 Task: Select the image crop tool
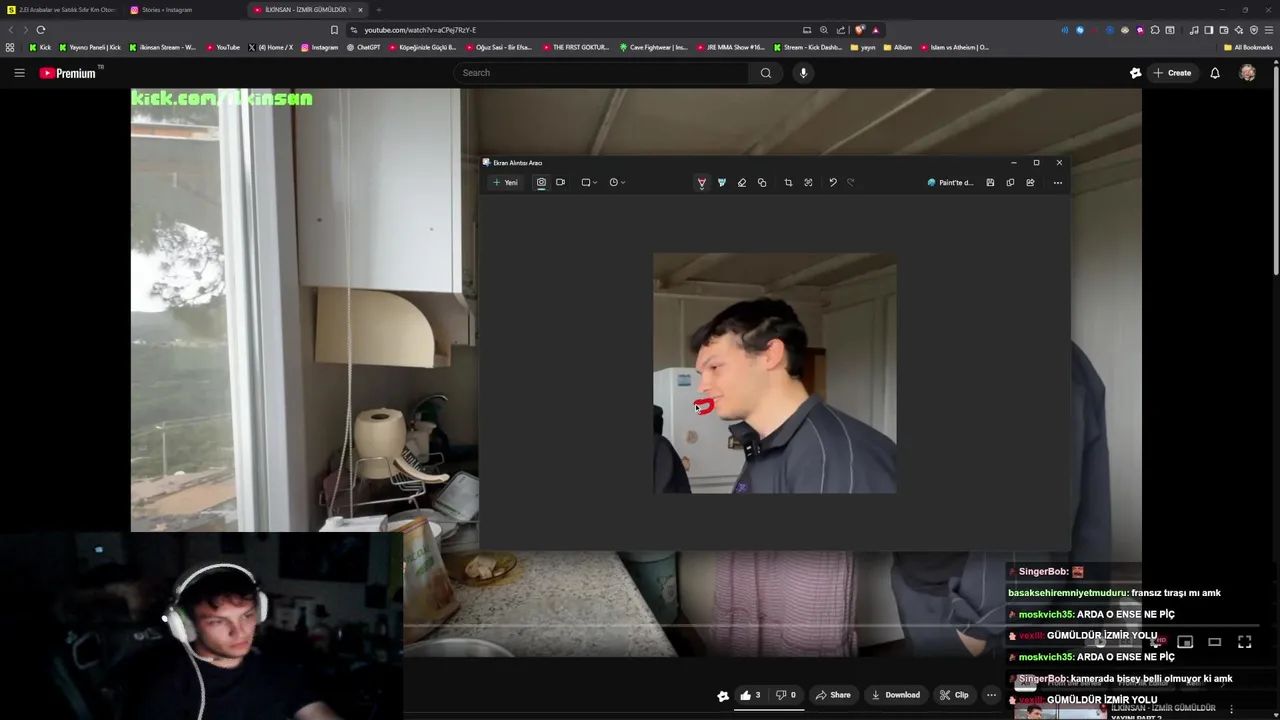(x=788, y=183)
